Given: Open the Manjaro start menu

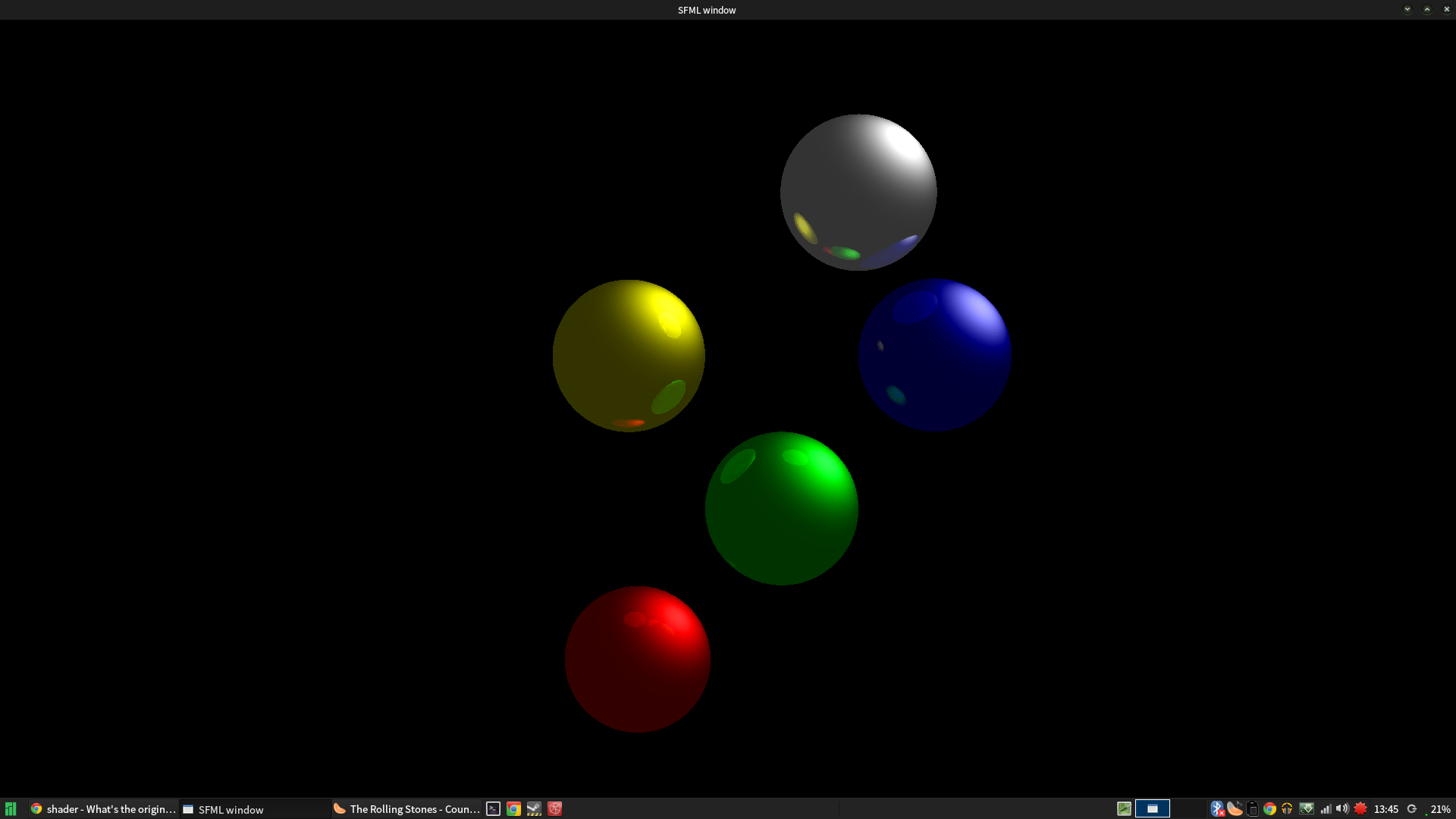Looking at the screenshot, I should tap(11, 809).
